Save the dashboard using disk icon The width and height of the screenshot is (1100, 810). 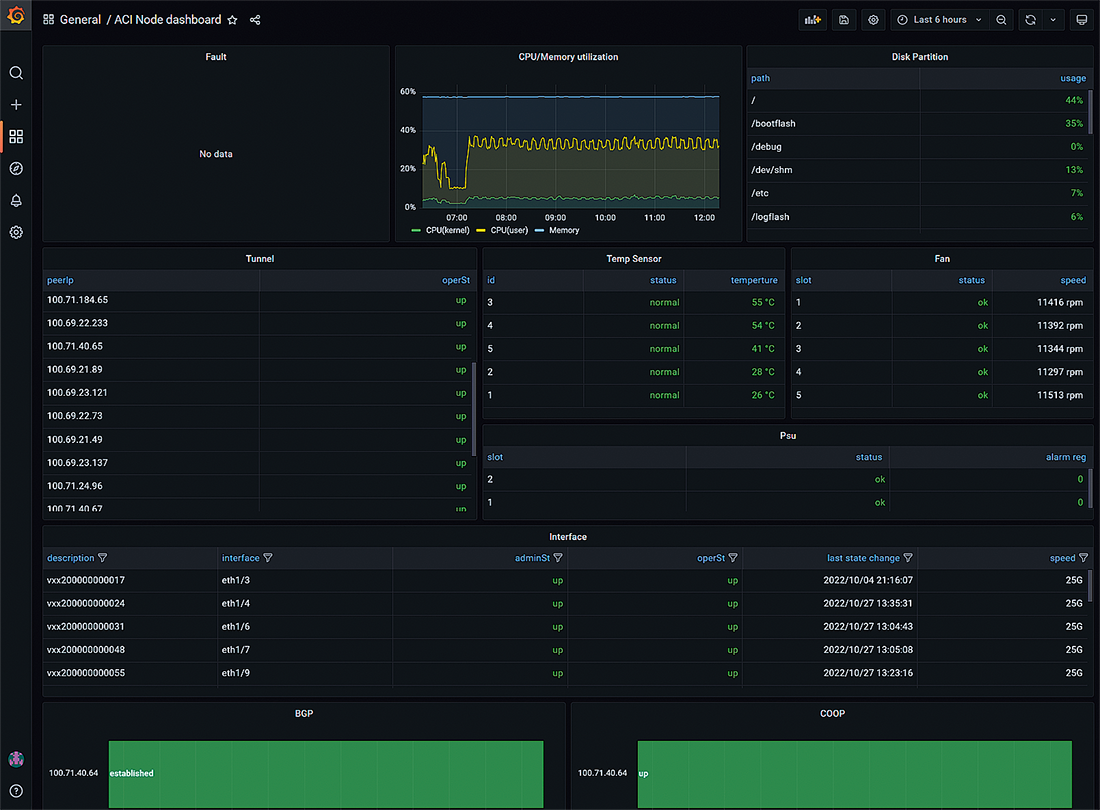[844, 20]
